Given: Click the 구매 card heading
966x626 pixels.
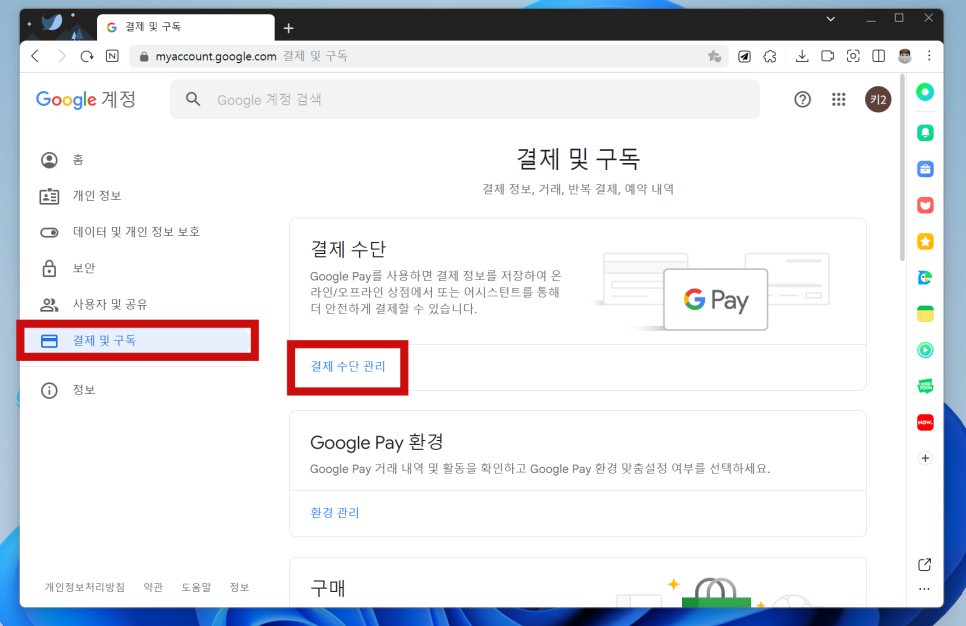Looking at the screenshot, I should (328, 588).
